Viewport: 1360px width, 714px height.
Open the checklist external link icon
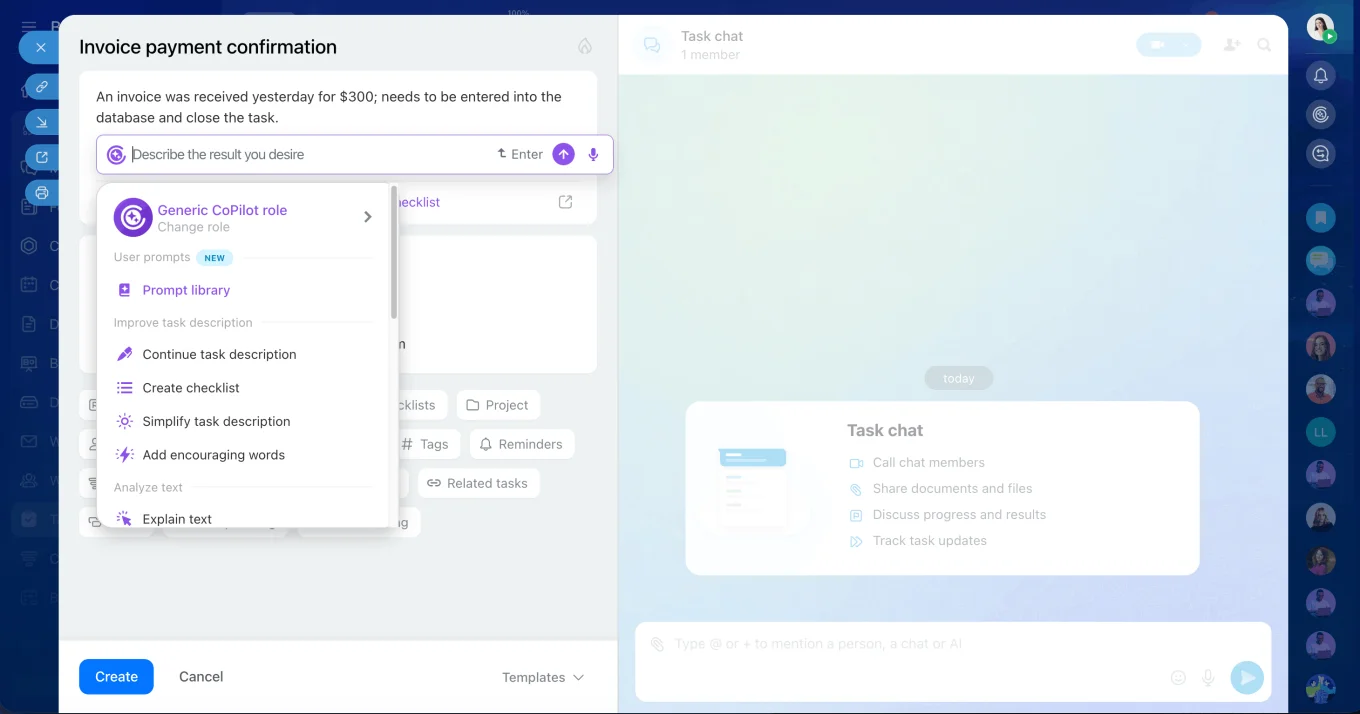[x=565, y=201]
